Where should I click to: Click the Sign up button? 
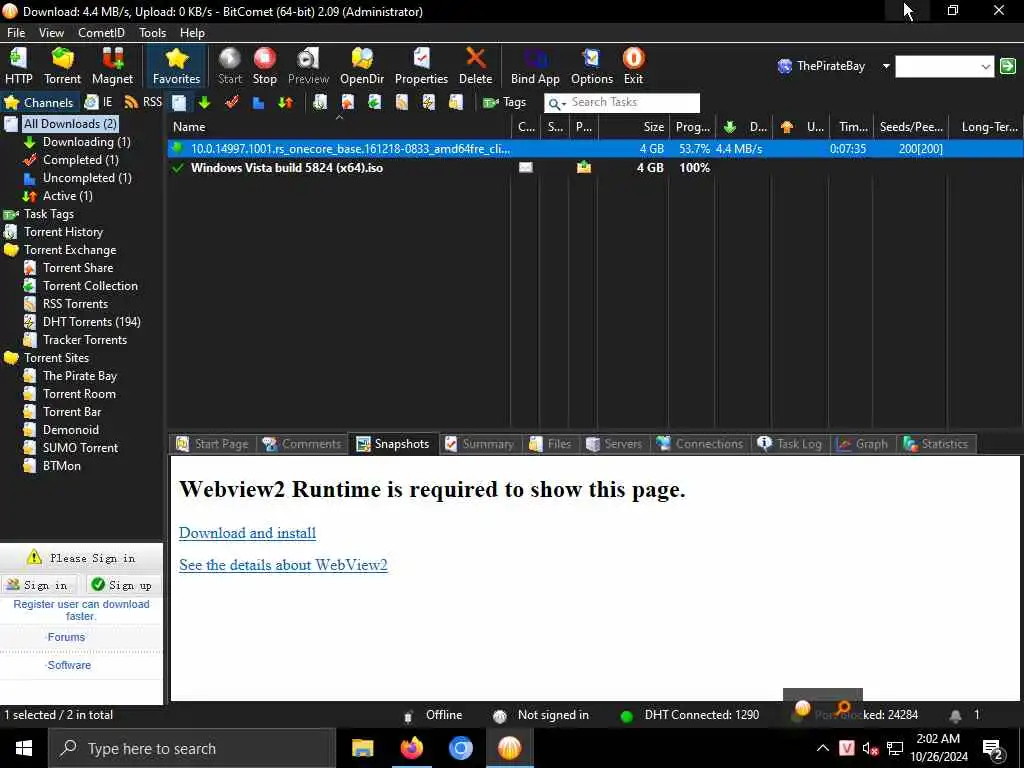pos(123,584)
